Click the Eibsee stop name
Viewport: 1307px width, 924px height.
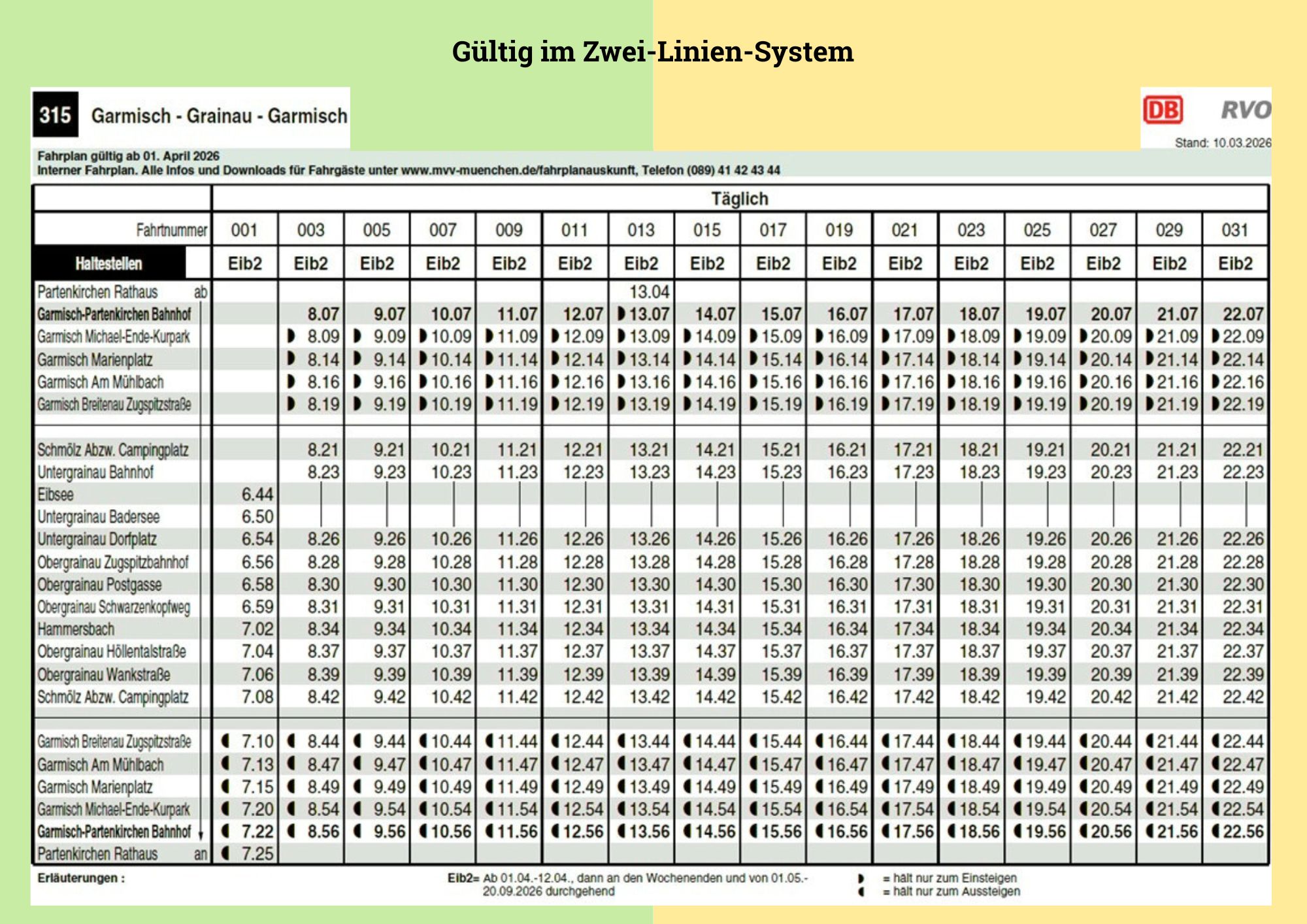click(56, 495)
